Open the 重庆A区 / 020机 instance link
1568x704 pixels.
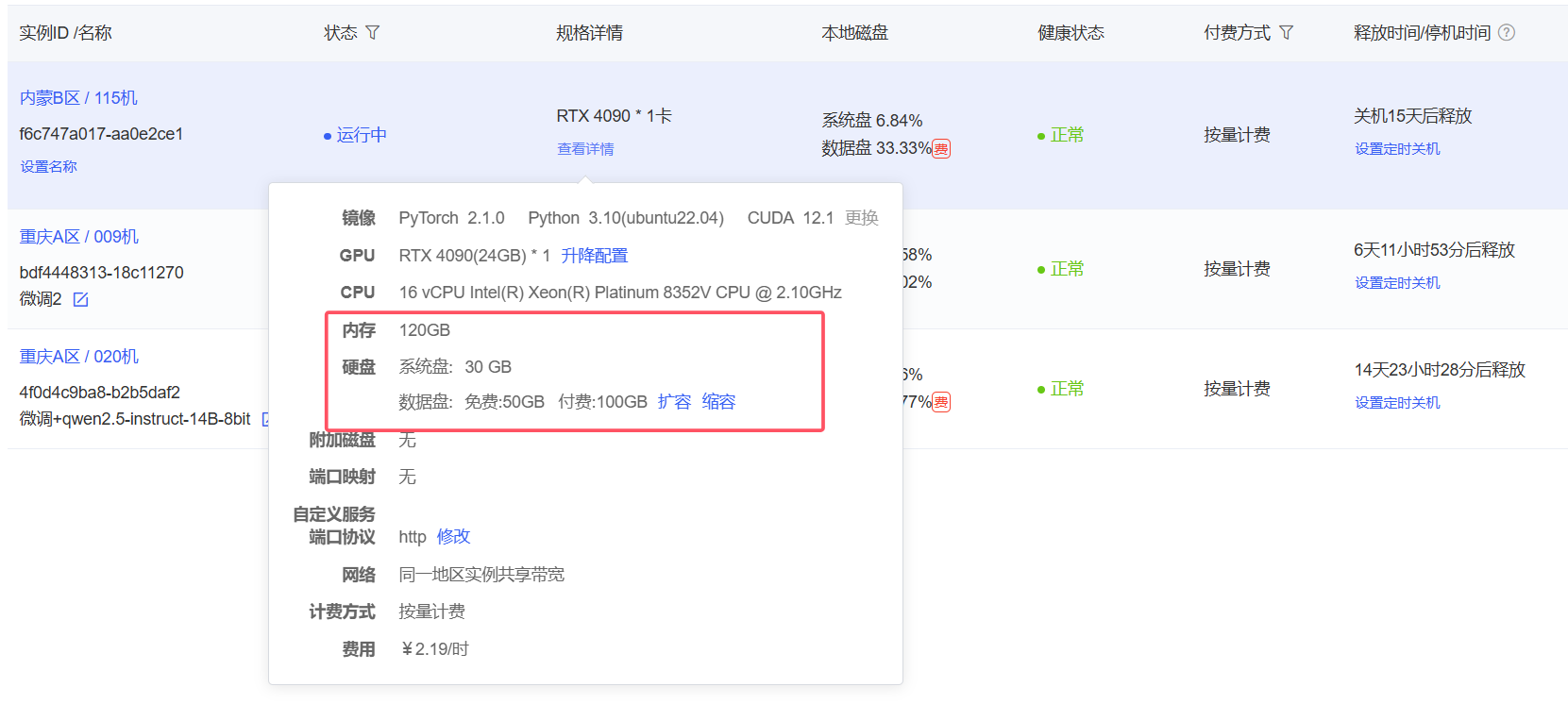79,357
